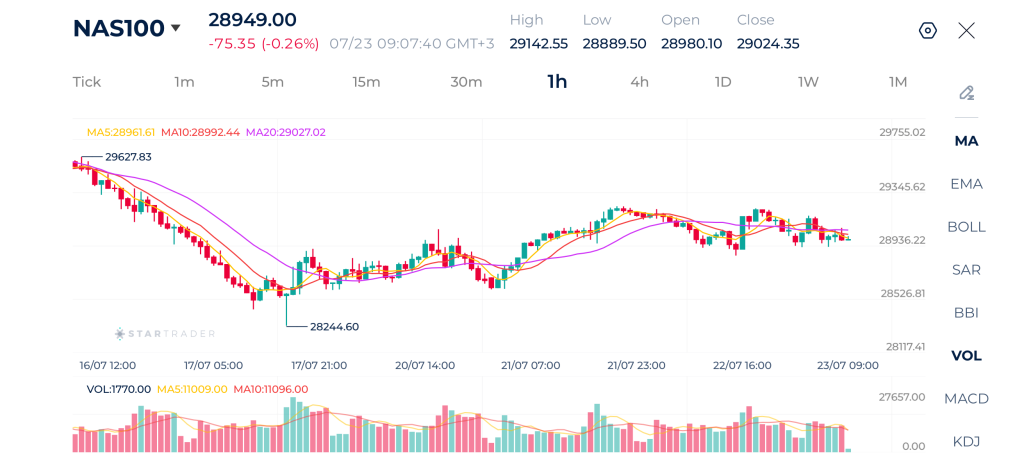The image size is (1024, 471).
Task: Switch sub-chart to KDJ indicator
Action: (x=967, y=442)
